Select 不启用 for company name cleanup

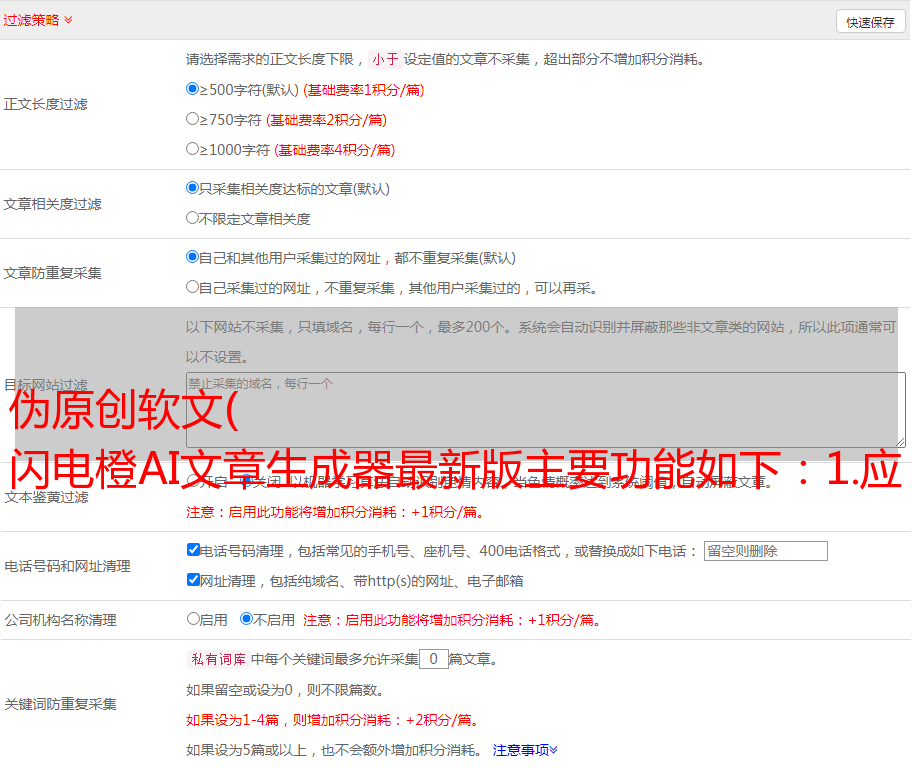(x=246, y=619)
